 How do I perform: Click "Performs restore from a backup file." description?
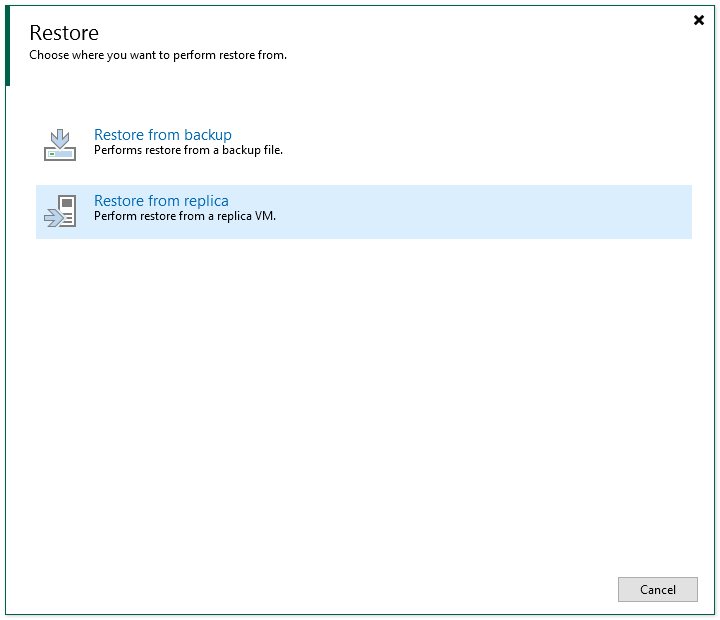pos(188,150)
